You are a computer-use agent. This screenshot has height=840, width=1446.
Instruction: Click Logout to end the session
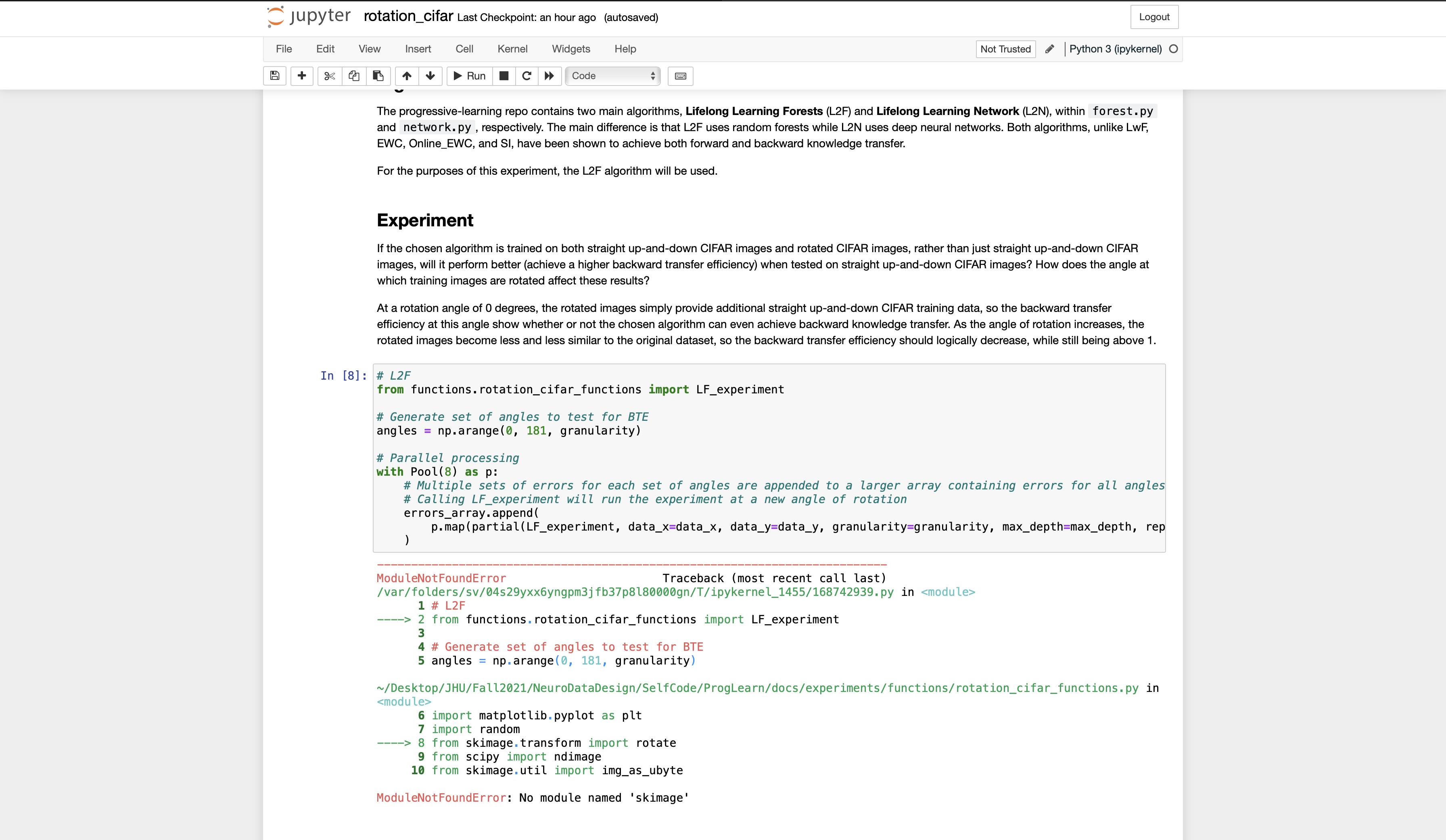[x=1154, y=17]
